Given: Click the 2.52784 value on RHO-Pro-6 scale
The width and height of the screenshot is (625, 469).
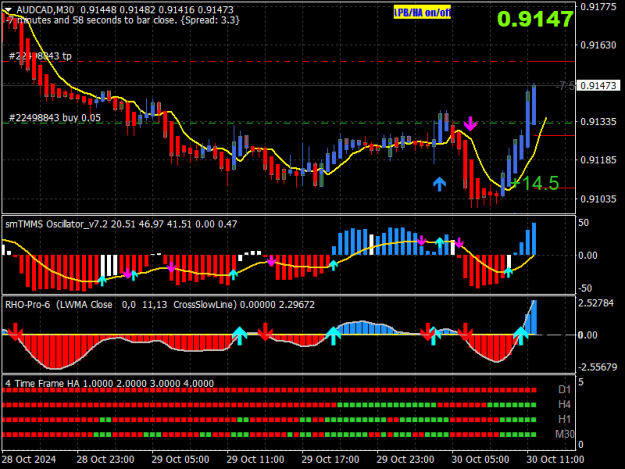Looking at the screenshot, I should pos(596,303).
